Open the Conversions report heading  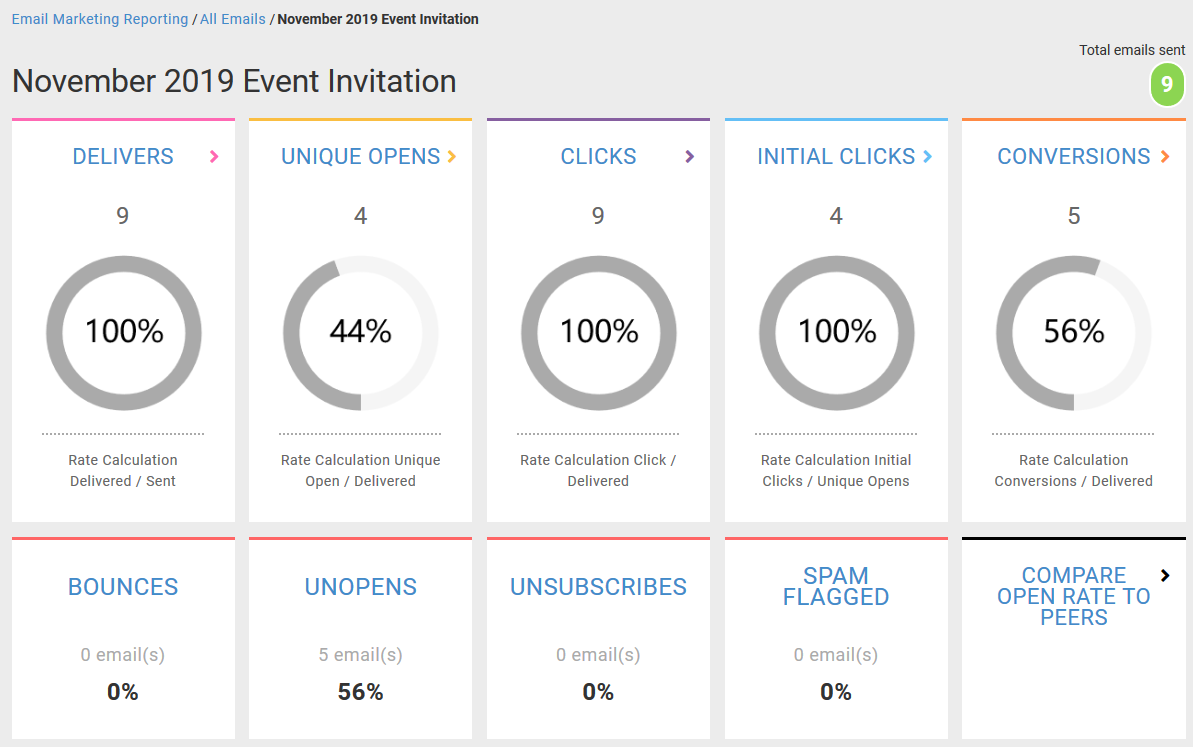[1073, 157]
